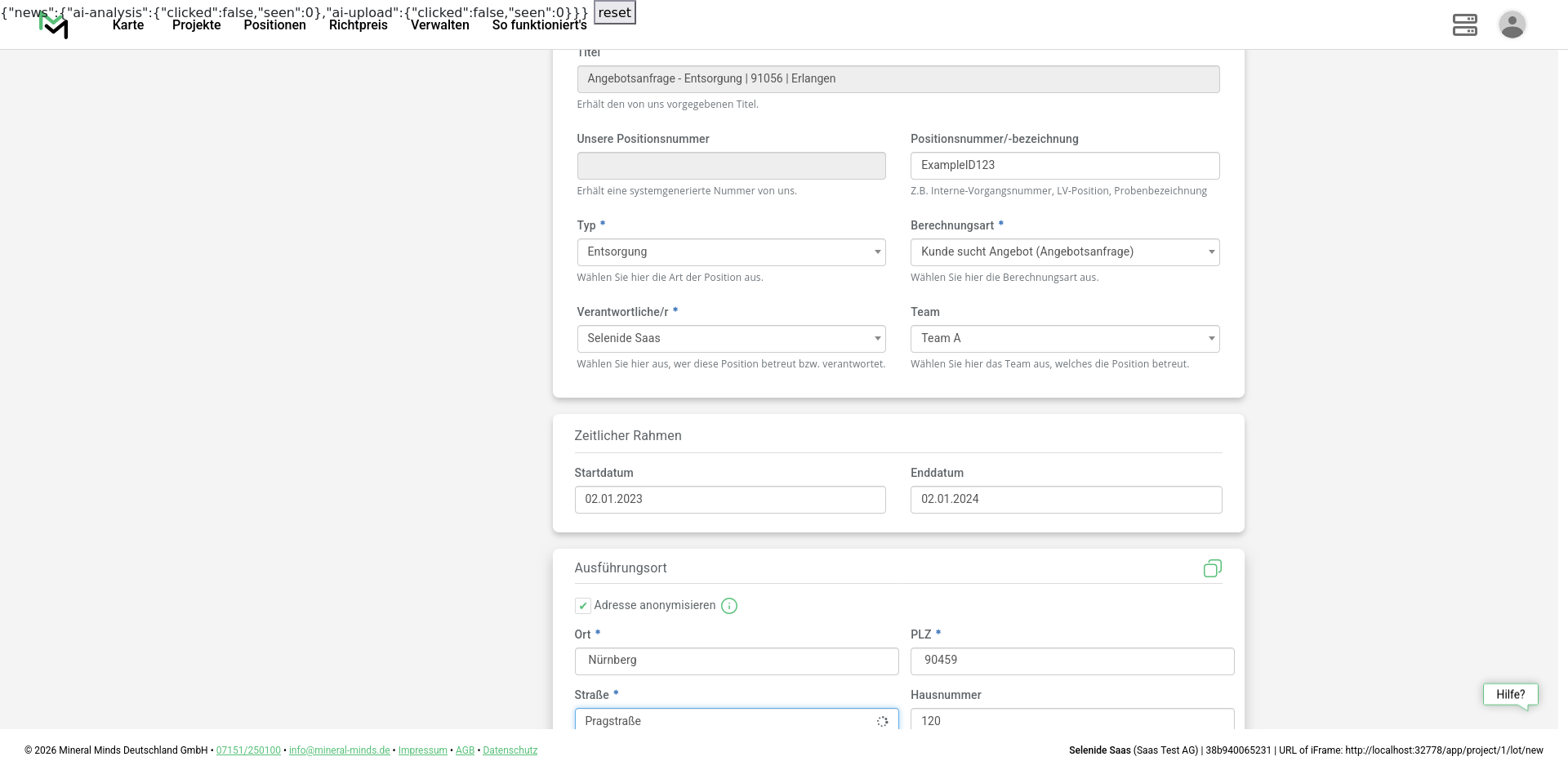Open the Datenschutz footer link

click(510, 750)
